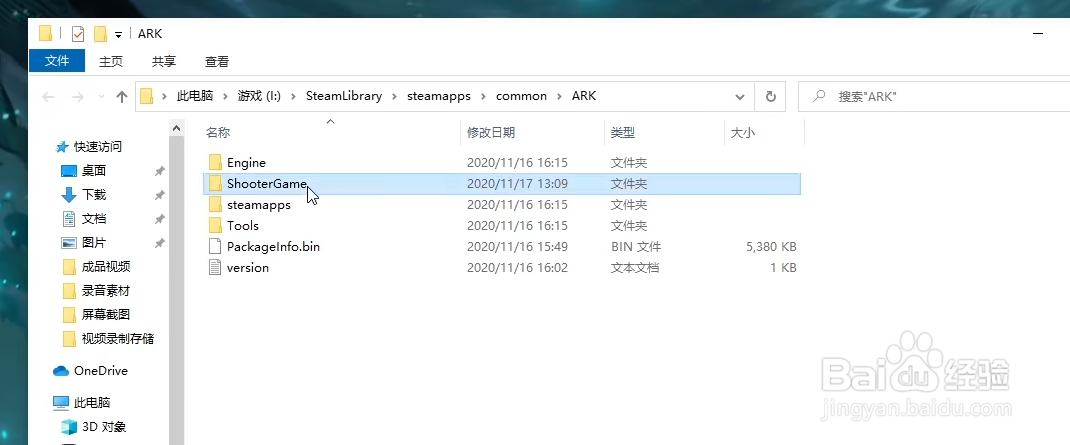Viewport: 1070px width, 445px height.
Task: Open the 查看 ribbon tab
Action: coord(217,61)
